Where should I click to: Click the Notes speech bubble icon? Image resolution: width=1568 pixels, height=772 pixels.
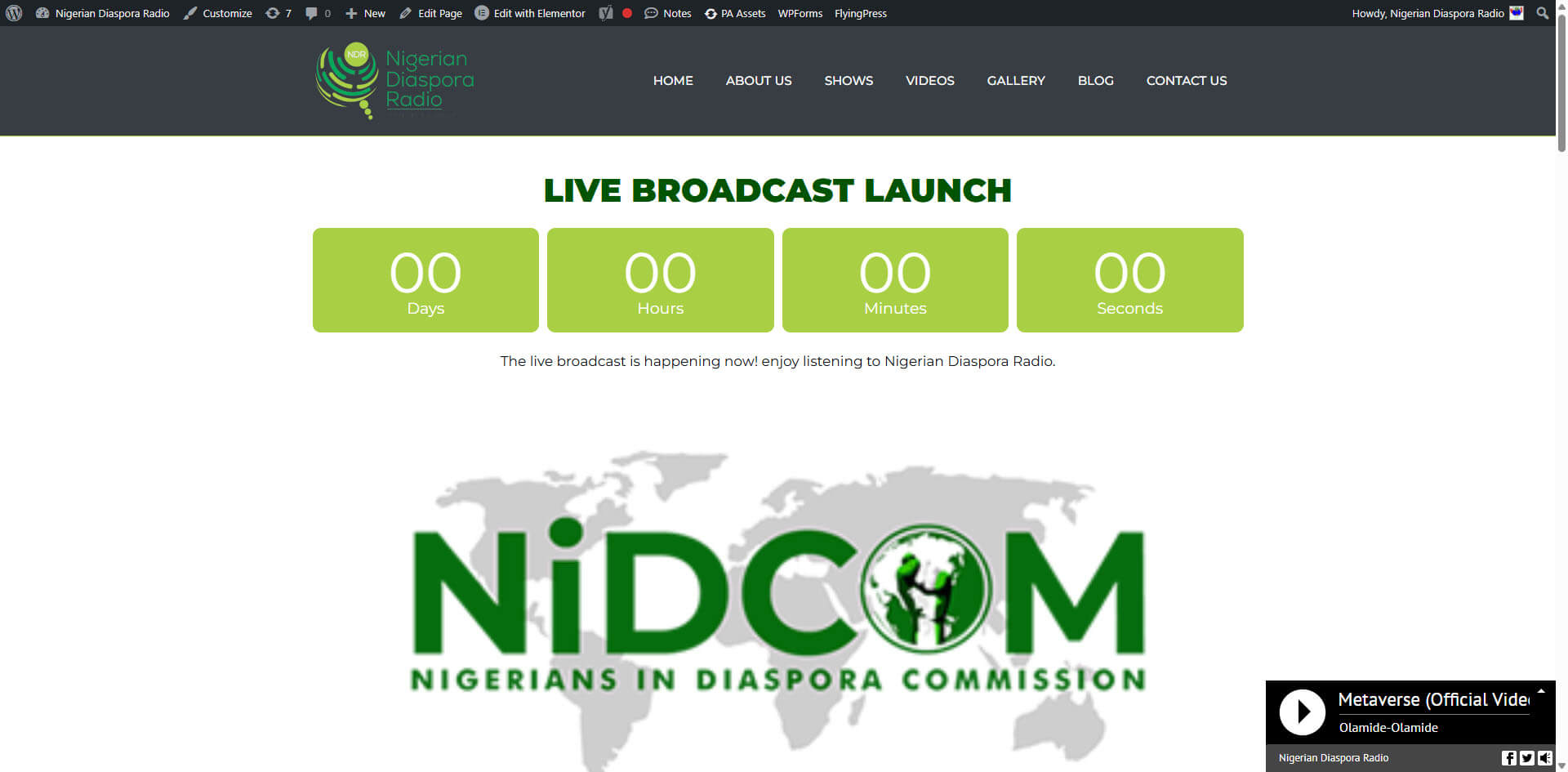(x=651, y=13)
